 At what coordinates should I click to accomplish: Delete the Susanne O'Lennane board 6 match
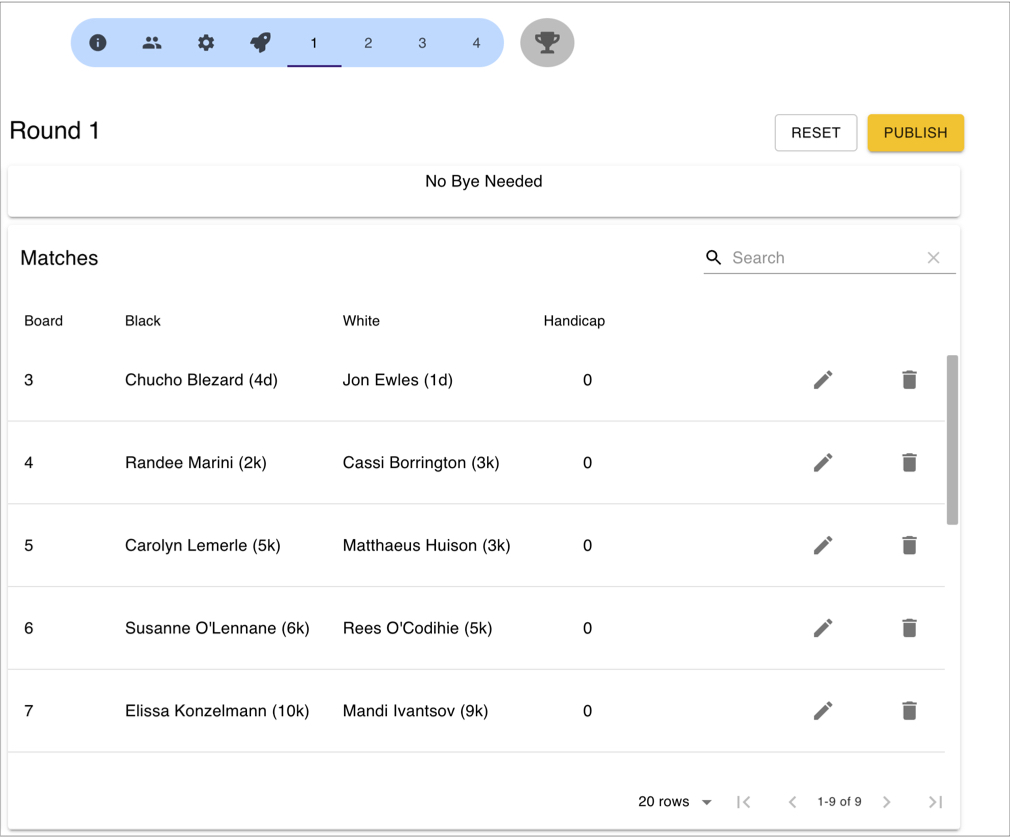tap(909, 628)
